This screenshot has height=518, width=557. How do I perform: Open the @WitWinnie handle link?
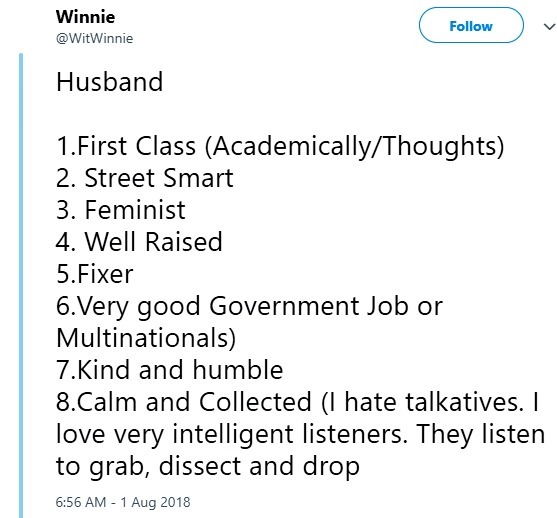point(94,38)
